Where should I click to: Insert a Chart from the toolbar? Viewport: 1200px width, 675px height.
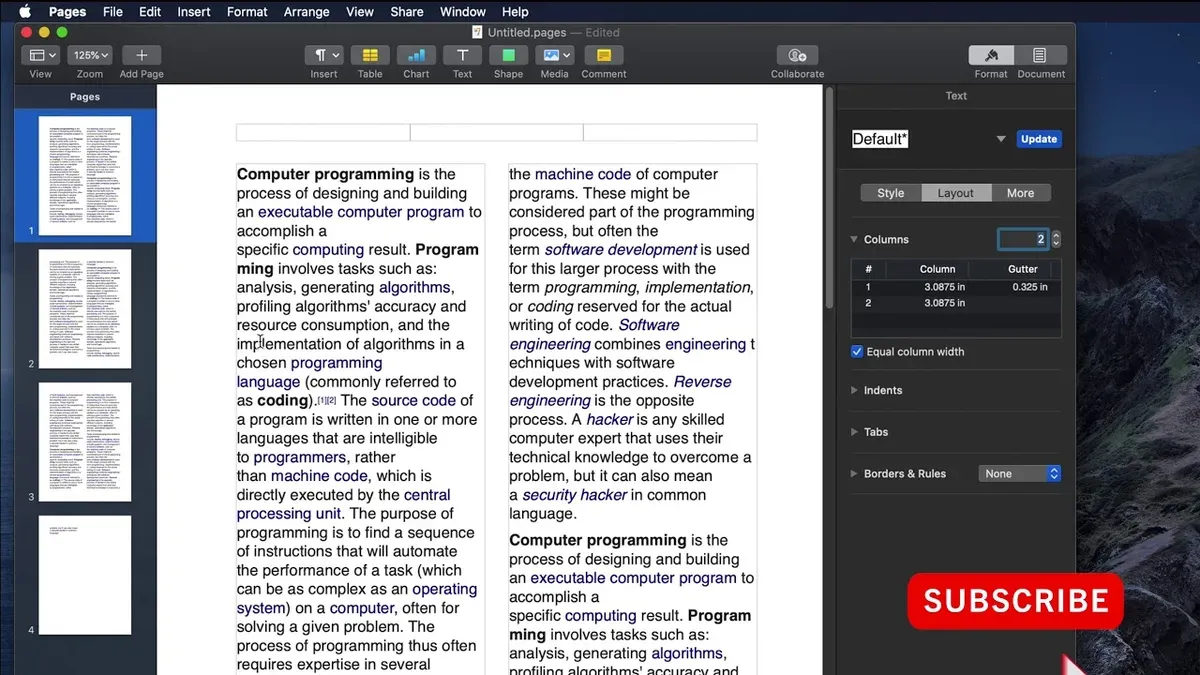[x=416, y=55]
